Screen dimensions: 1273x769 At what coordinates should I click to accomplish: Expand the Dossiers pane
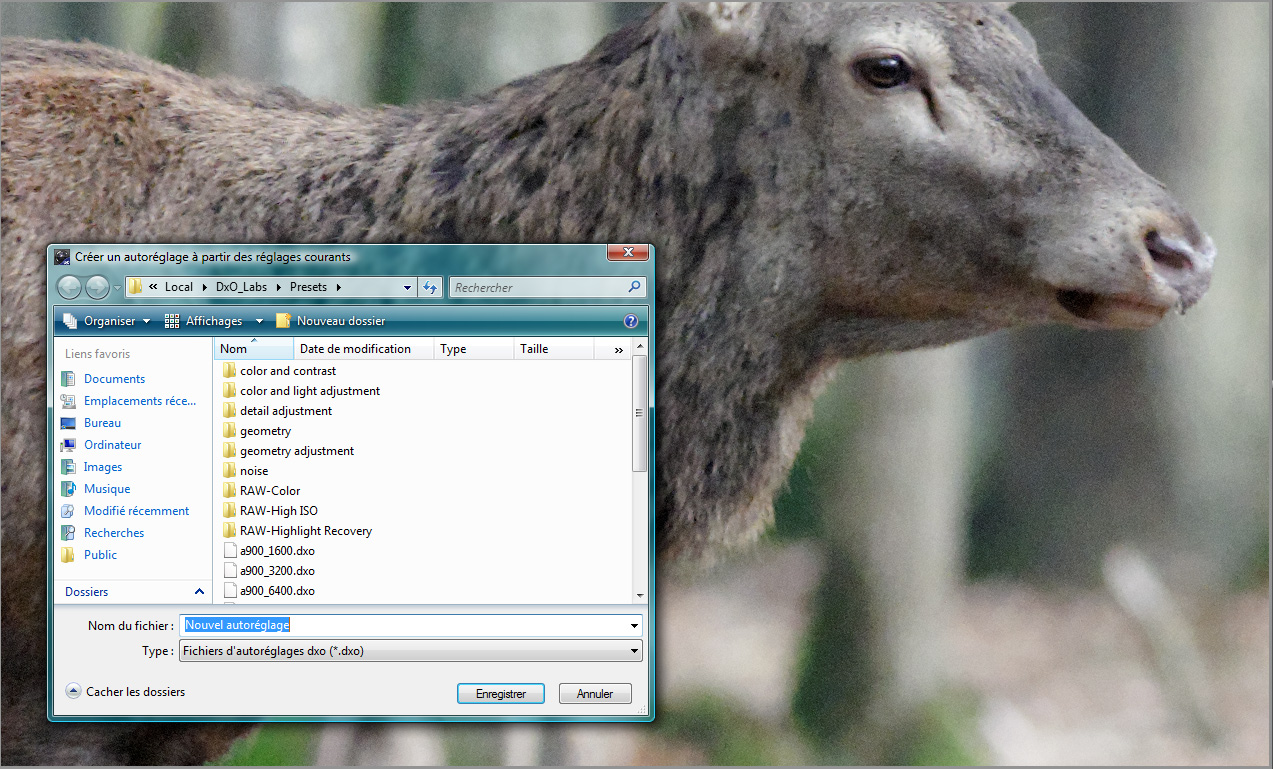click(x=199, y=592)
